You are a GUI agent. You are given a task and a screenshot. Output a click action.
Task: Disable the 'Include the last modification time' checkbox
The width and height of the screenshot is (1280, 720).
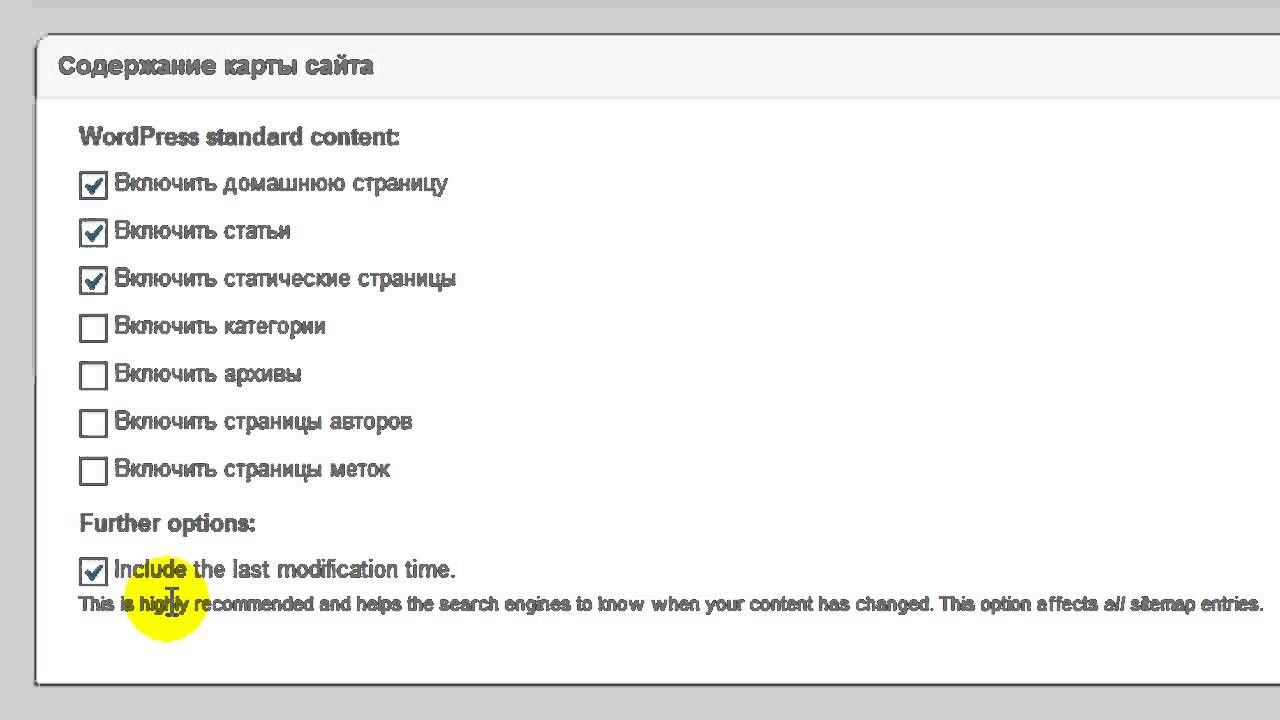coord(93,572)
